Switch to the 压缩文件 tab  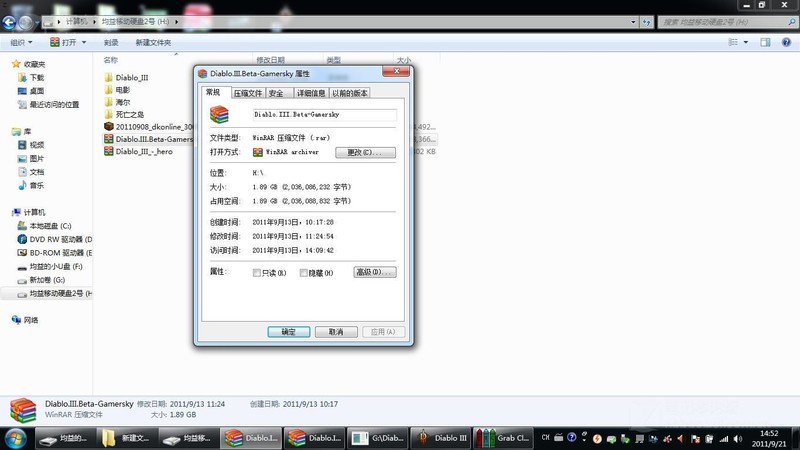tap(248, 93)
